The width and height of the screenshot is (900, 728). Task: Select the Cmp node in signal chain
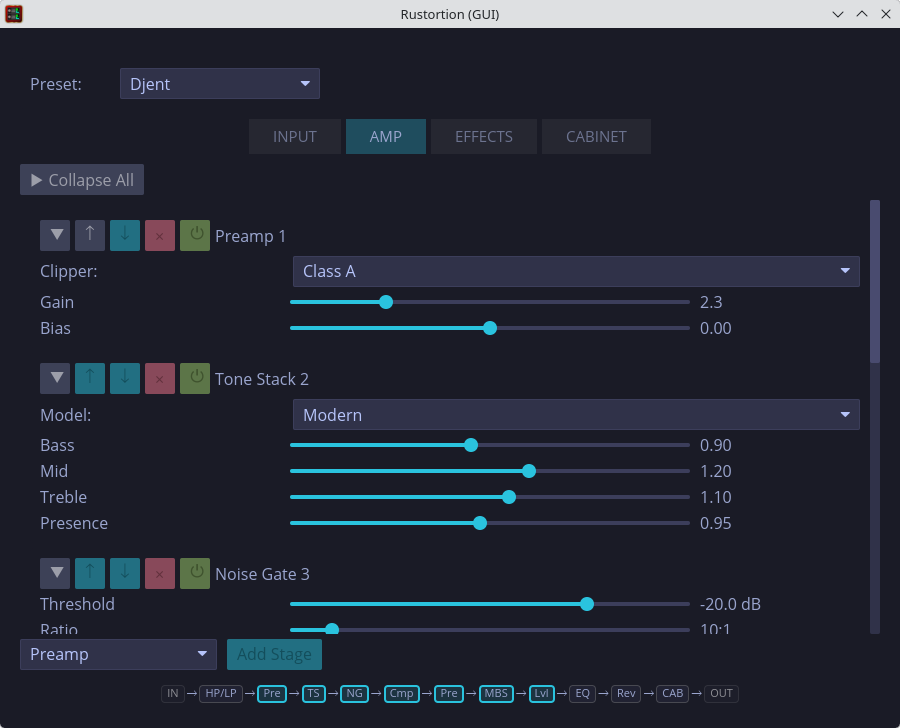pos(402,694)
